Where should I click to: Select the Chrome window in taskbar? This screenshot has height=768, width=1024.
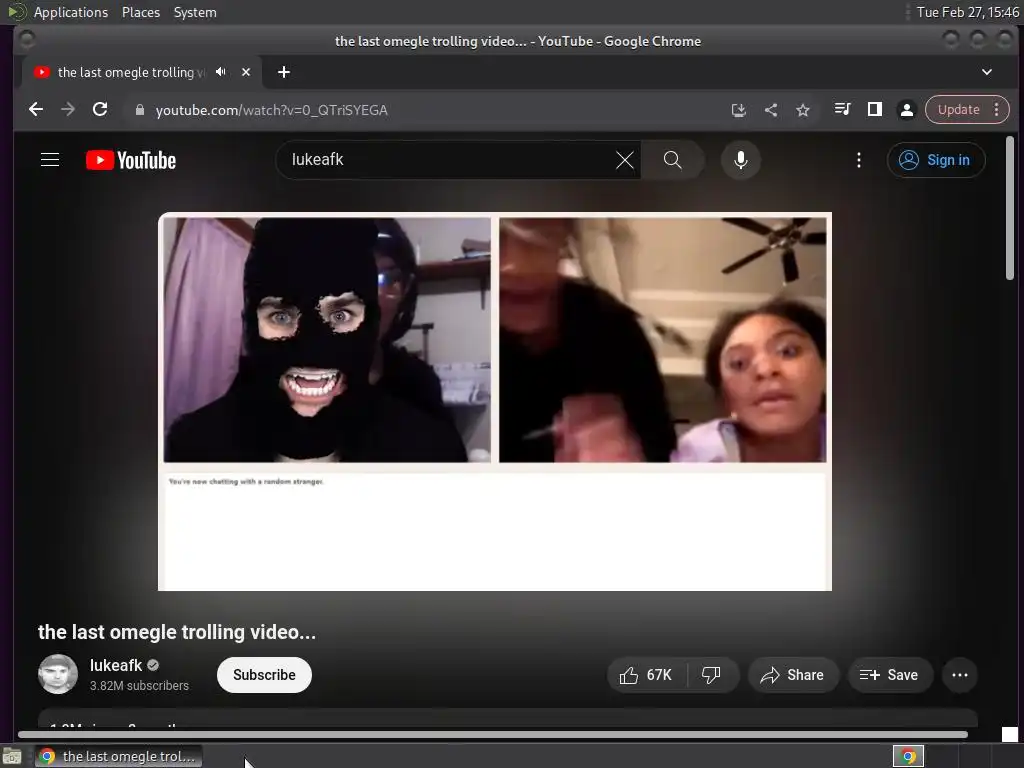[119, 756]
